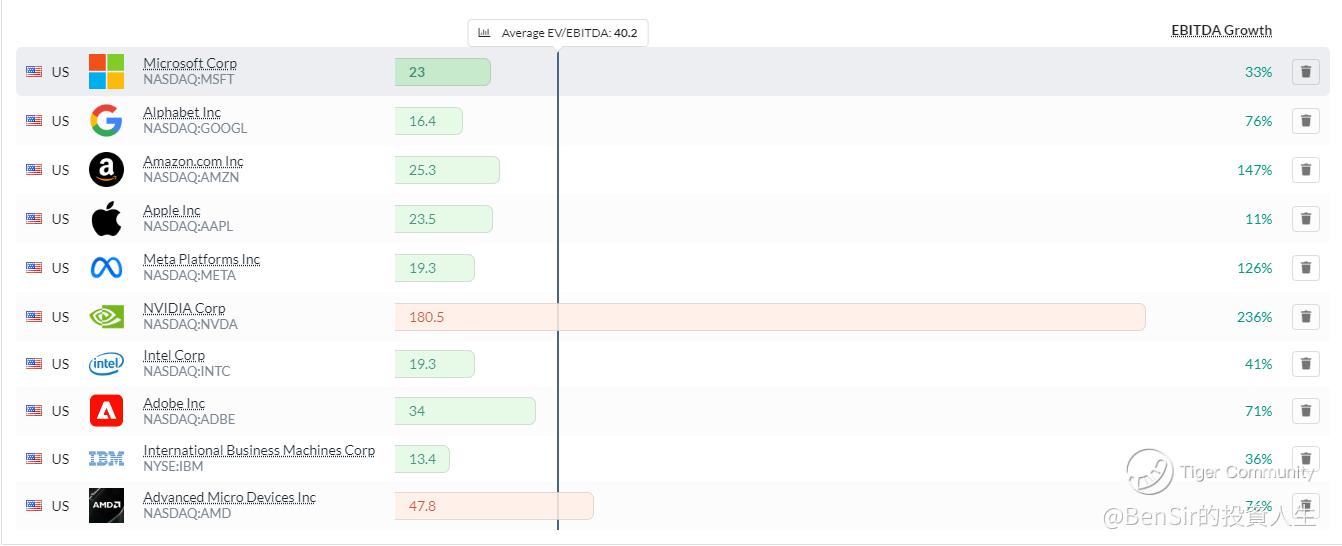Click the black AMD logo
The image size is (1342, 546).
106,506
